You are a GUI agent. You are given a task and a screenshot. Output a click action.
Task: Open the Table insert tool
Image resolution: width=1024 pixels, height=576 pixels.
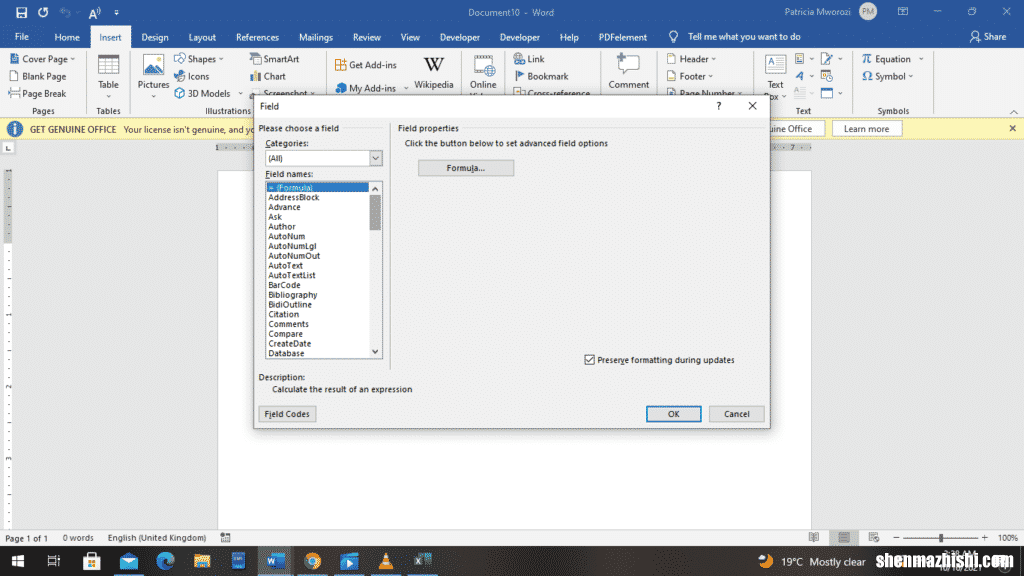pos(108,75)
